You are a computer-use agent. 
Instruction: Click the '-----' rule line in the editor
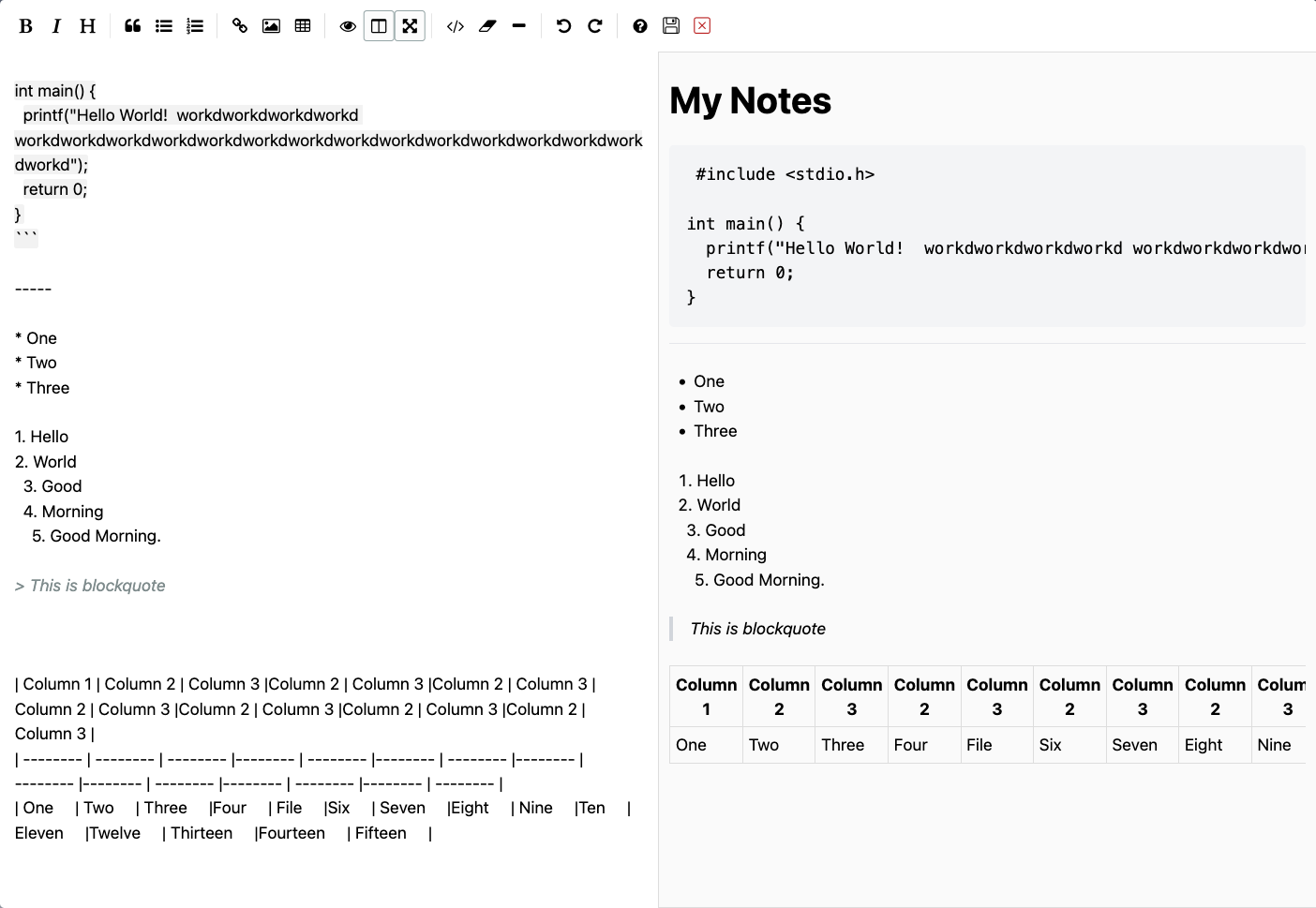tap(34, 289)
